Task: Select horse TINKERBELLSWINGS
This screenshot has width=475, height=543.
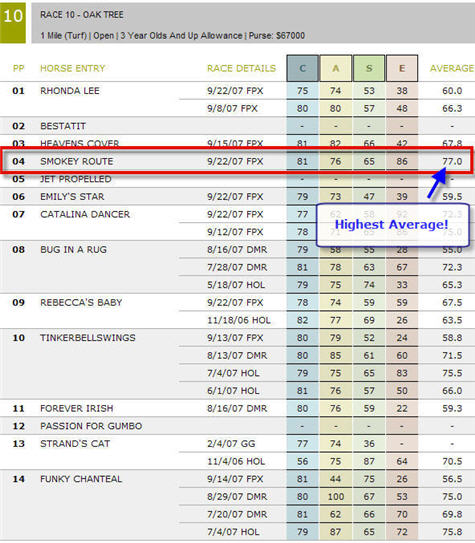Action: click(88, 338)
